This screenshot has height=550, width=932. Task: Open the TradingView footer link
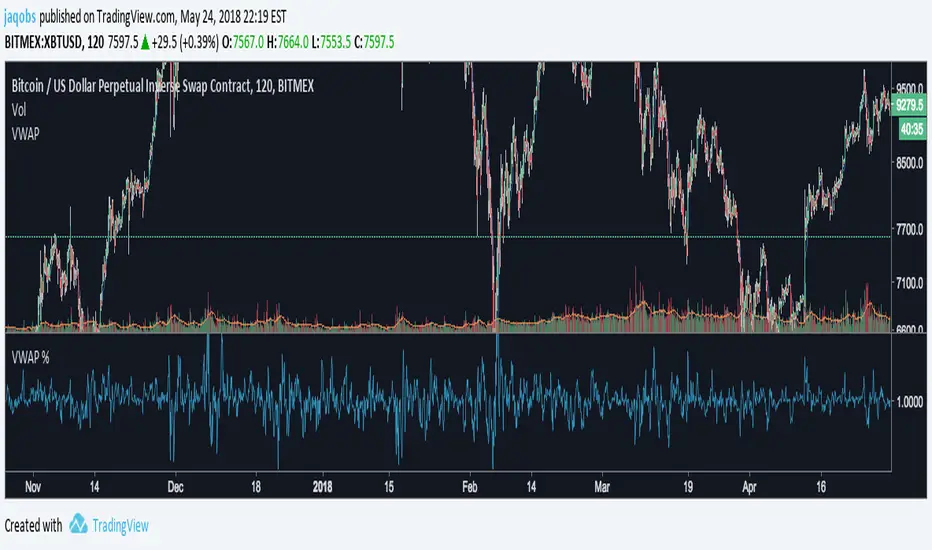coord(121,526)
